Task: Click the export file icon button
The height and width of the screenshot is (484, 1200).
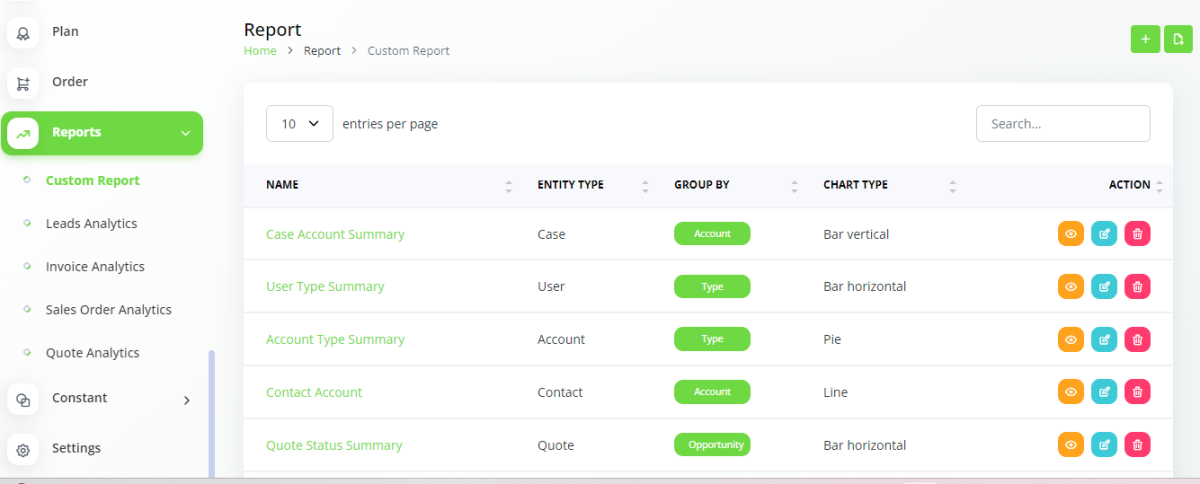Action: point(1178,39)
